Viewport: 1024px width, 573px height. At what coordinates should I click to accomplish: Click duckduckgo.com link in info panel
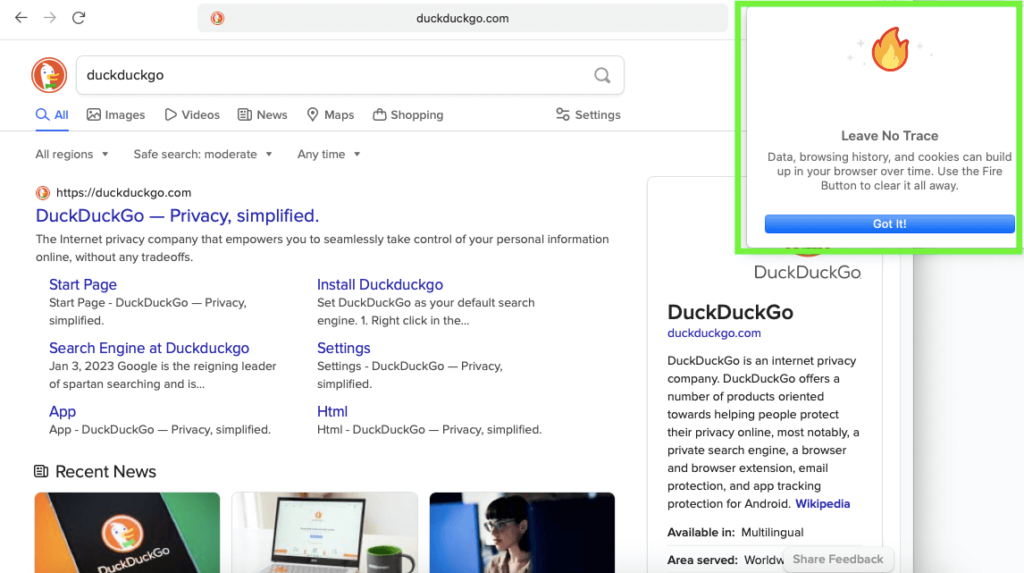tap(714, 333)
